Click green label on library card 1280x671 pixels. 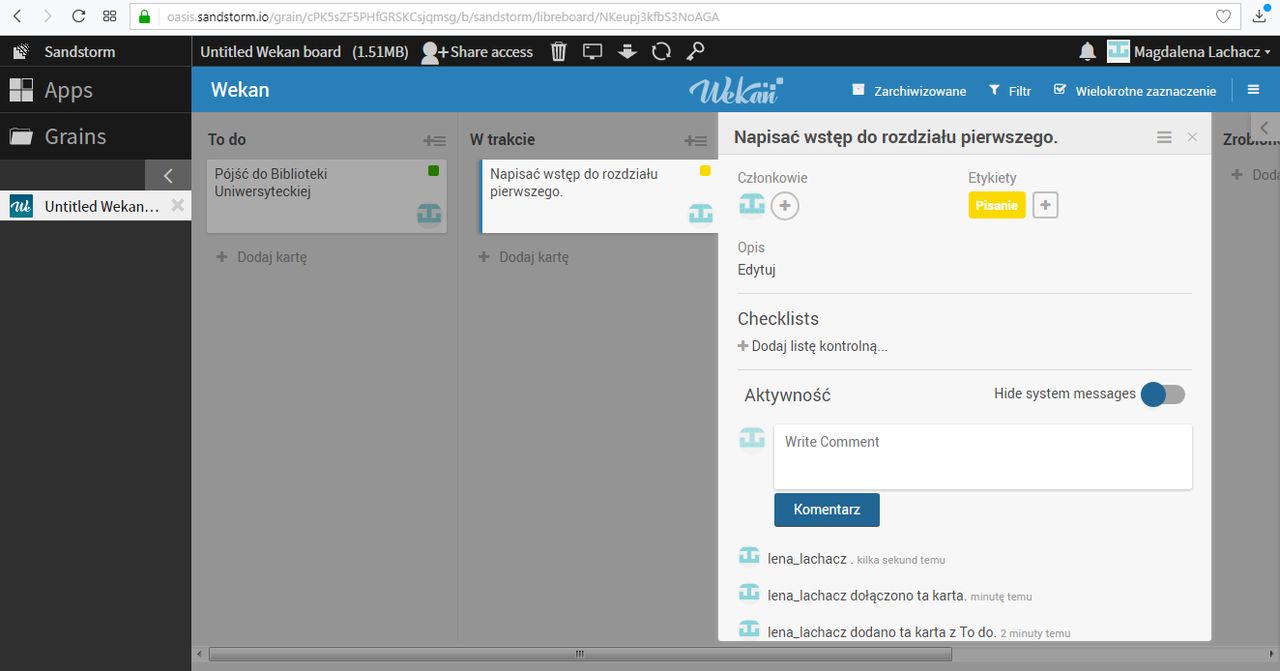[x=433, y=171]
